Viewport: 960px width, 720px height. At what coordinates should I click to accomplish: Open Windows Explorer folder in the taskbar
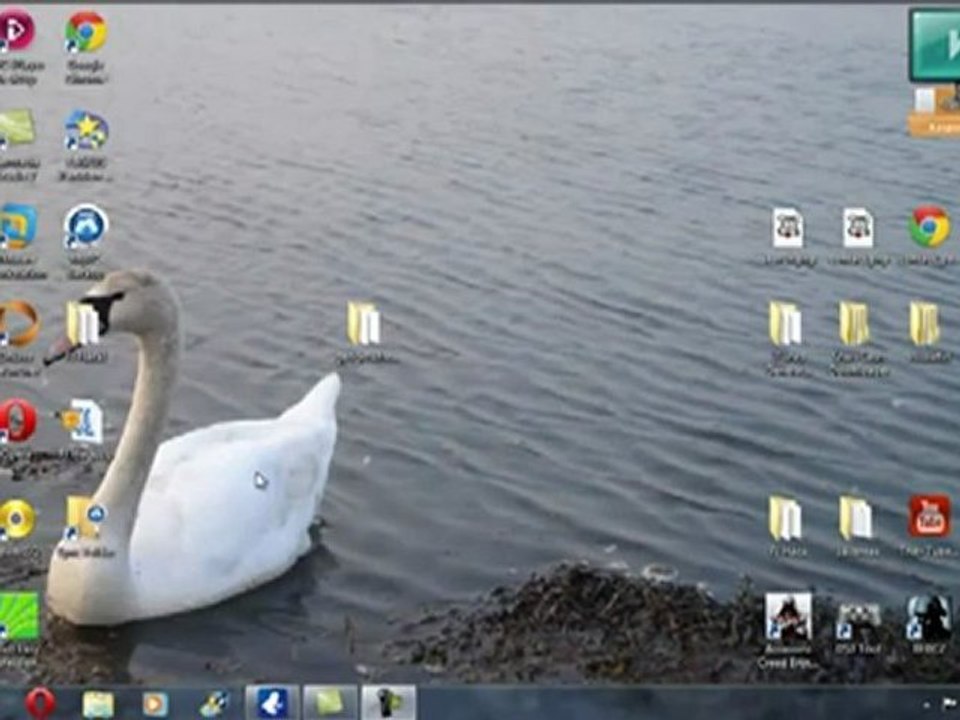98,704
